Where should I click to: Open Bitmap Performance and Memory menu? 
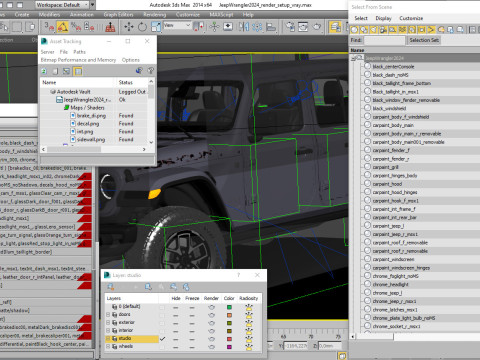pyautogui.click(x=78, y=60)
